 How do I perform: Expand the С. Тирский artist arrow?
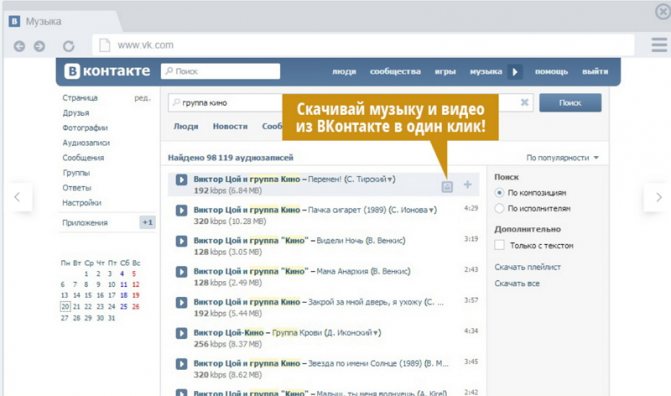tap(390, 179)
